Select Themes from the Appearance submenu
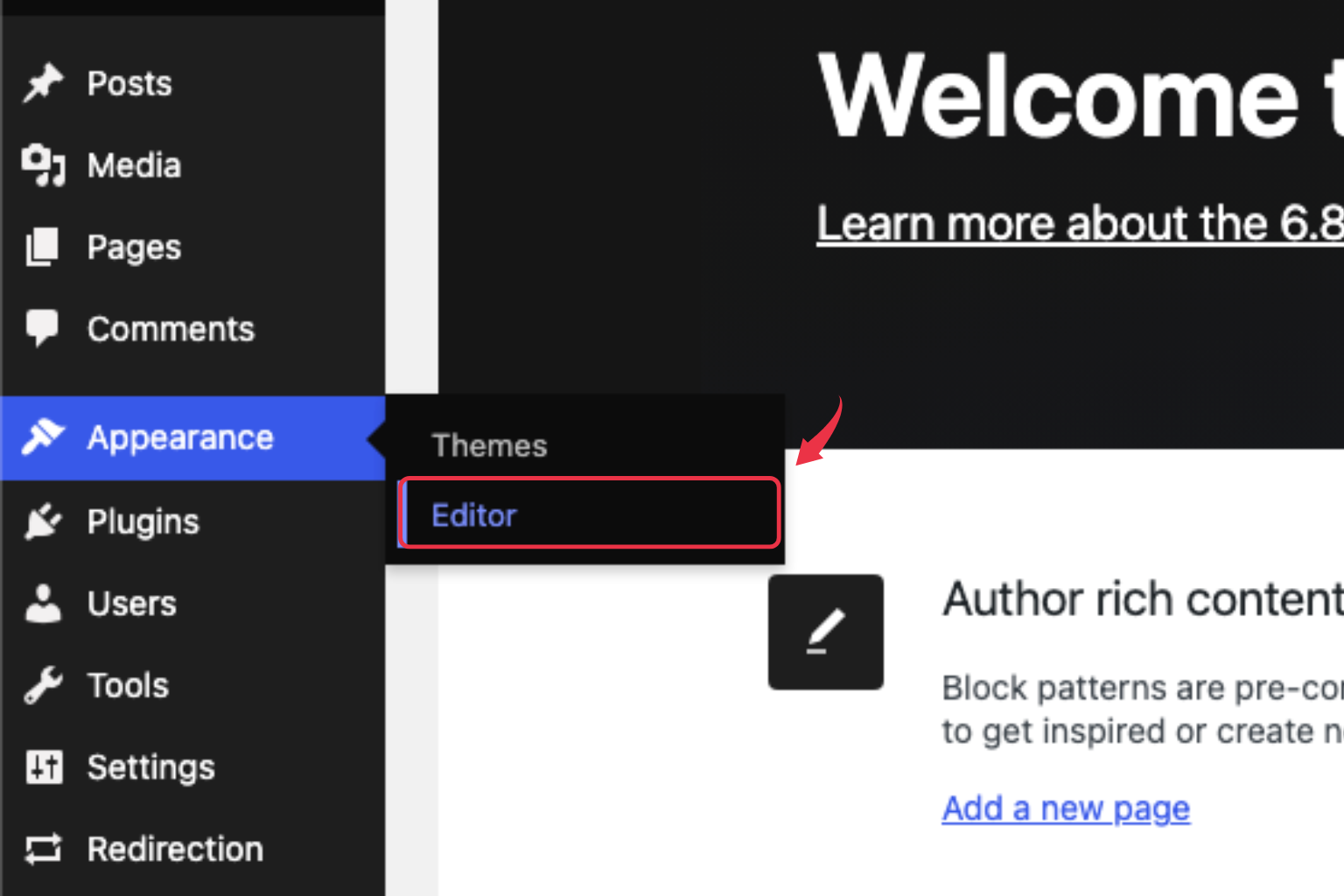Image resolution: width=1344 pixels, height=896 pixels. (489, 444)
